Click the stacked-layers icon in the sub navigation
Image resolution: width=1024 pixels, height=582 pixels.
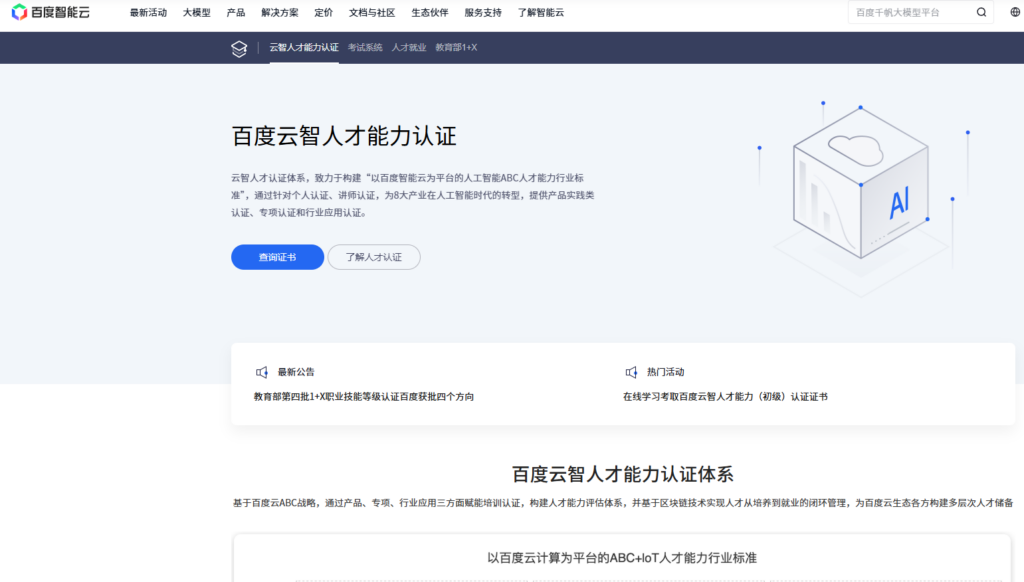tap(238, 47)
